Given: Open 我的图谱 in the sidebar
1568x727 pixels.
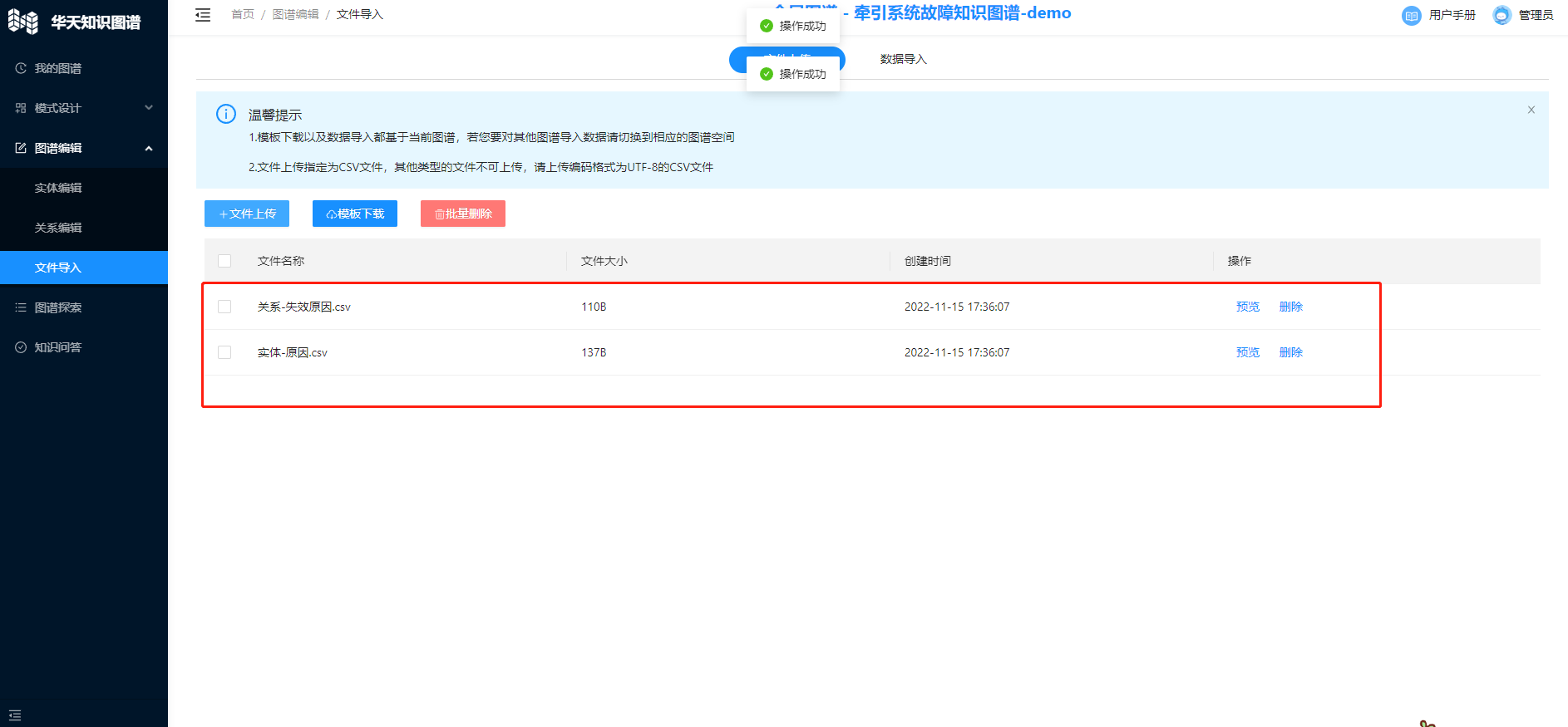Looking at the screenshot, I should coord(58,68).
